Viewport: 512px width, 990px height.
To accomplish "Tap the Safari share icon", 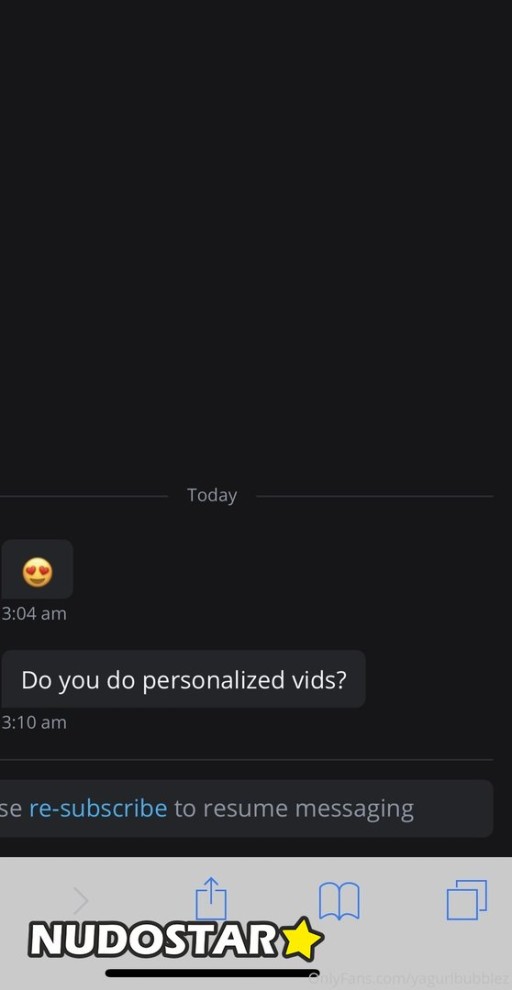I will click(x=211, y=898).
